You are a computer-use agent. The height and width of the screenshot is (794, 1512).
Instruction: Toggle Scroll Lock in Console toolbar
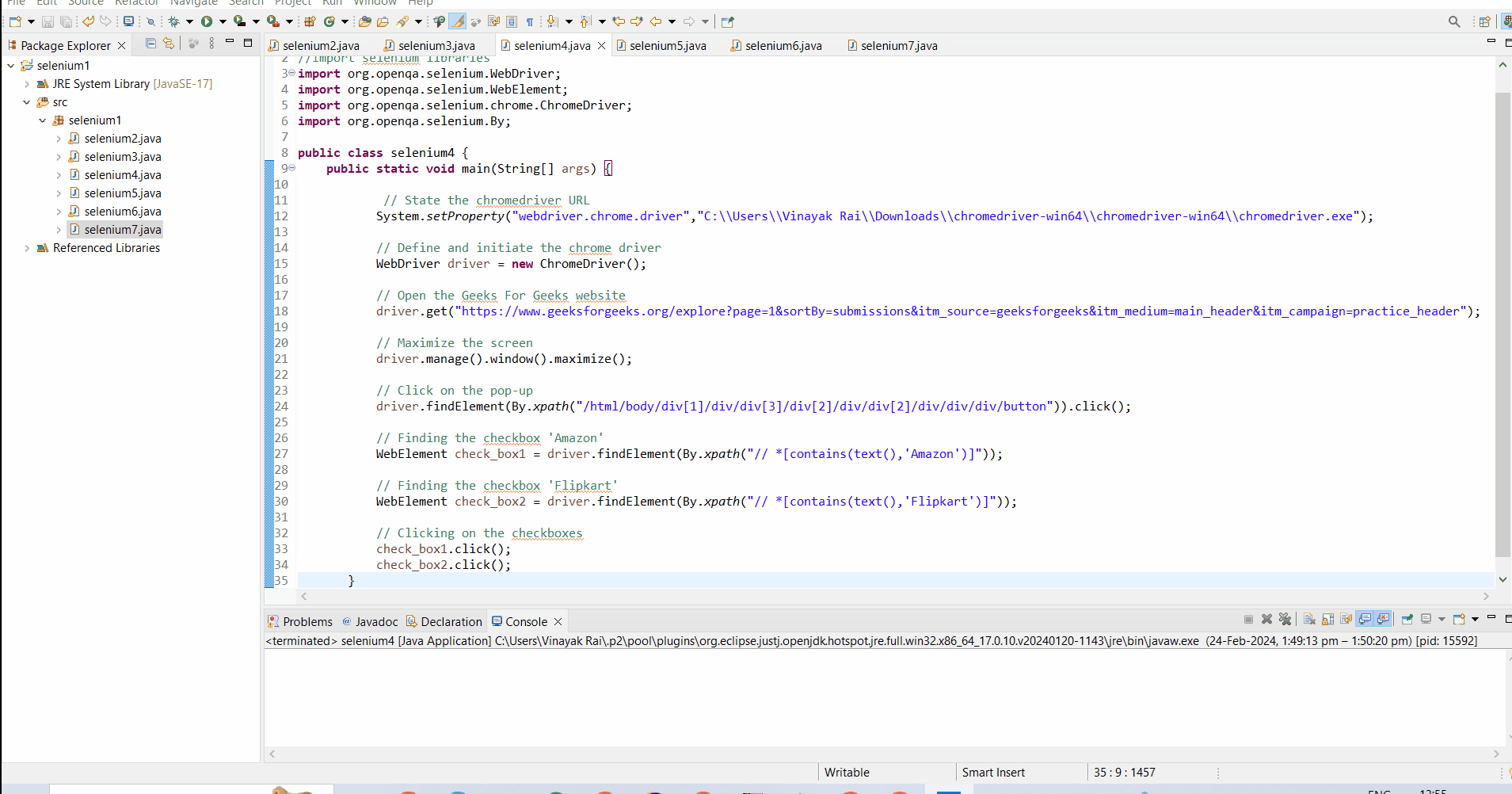tap(1327, 619)
